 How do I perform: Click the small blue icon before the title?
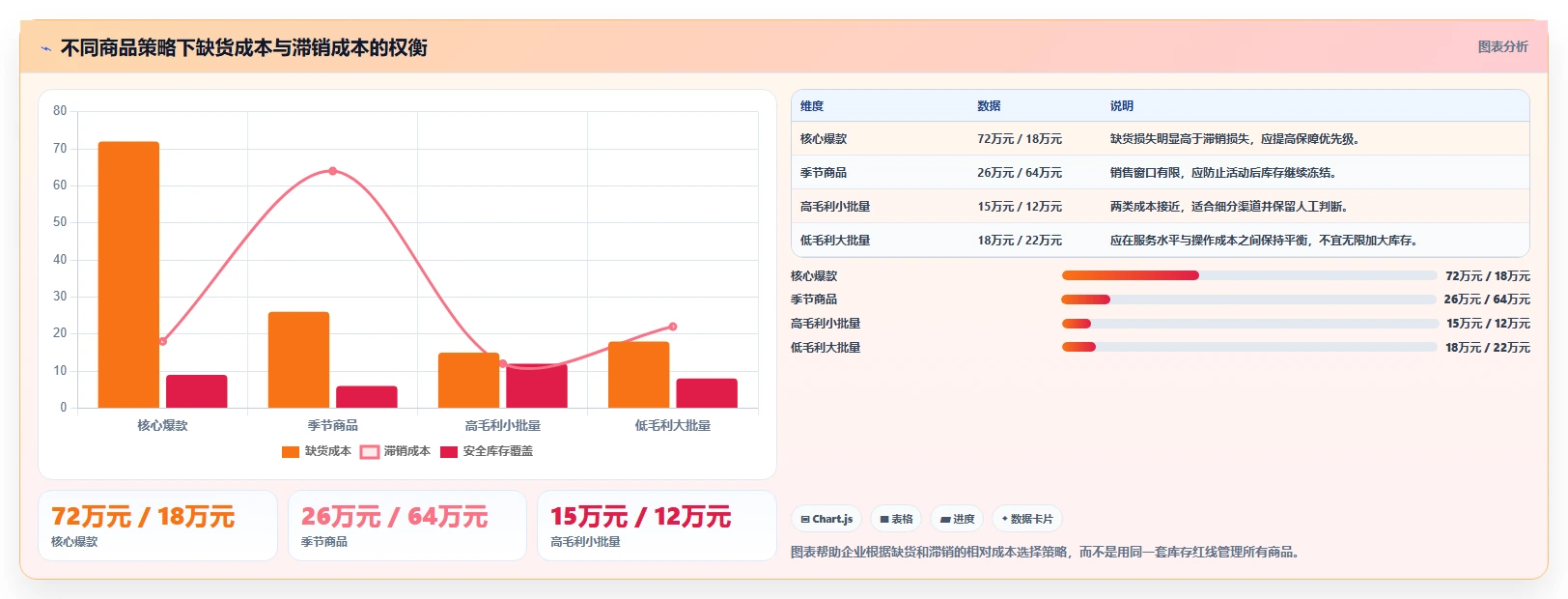tap(45, 48)
